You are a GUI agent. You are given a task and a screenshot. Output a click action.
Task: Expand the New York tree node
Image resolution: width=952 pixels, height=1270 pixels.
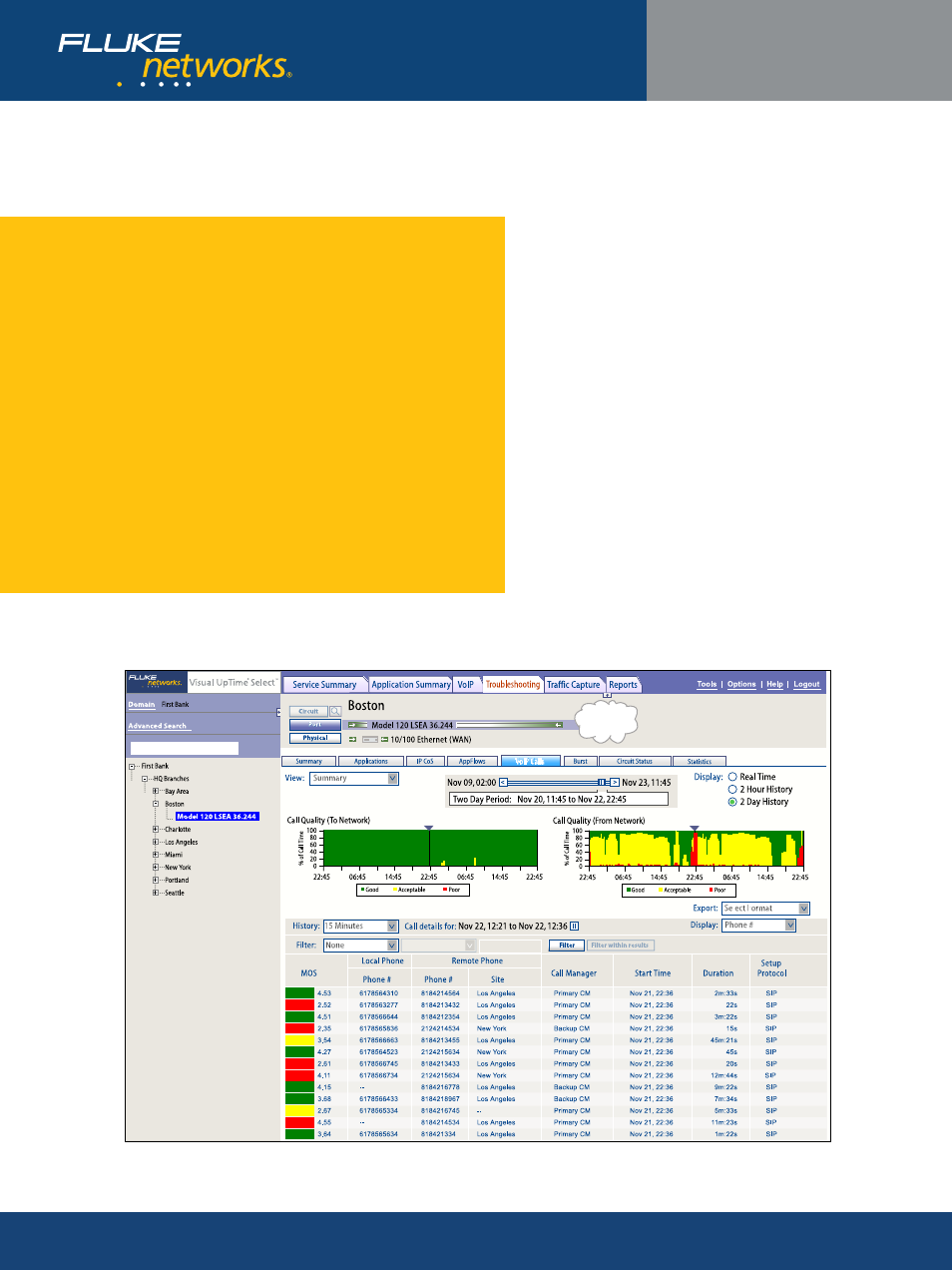156,868
